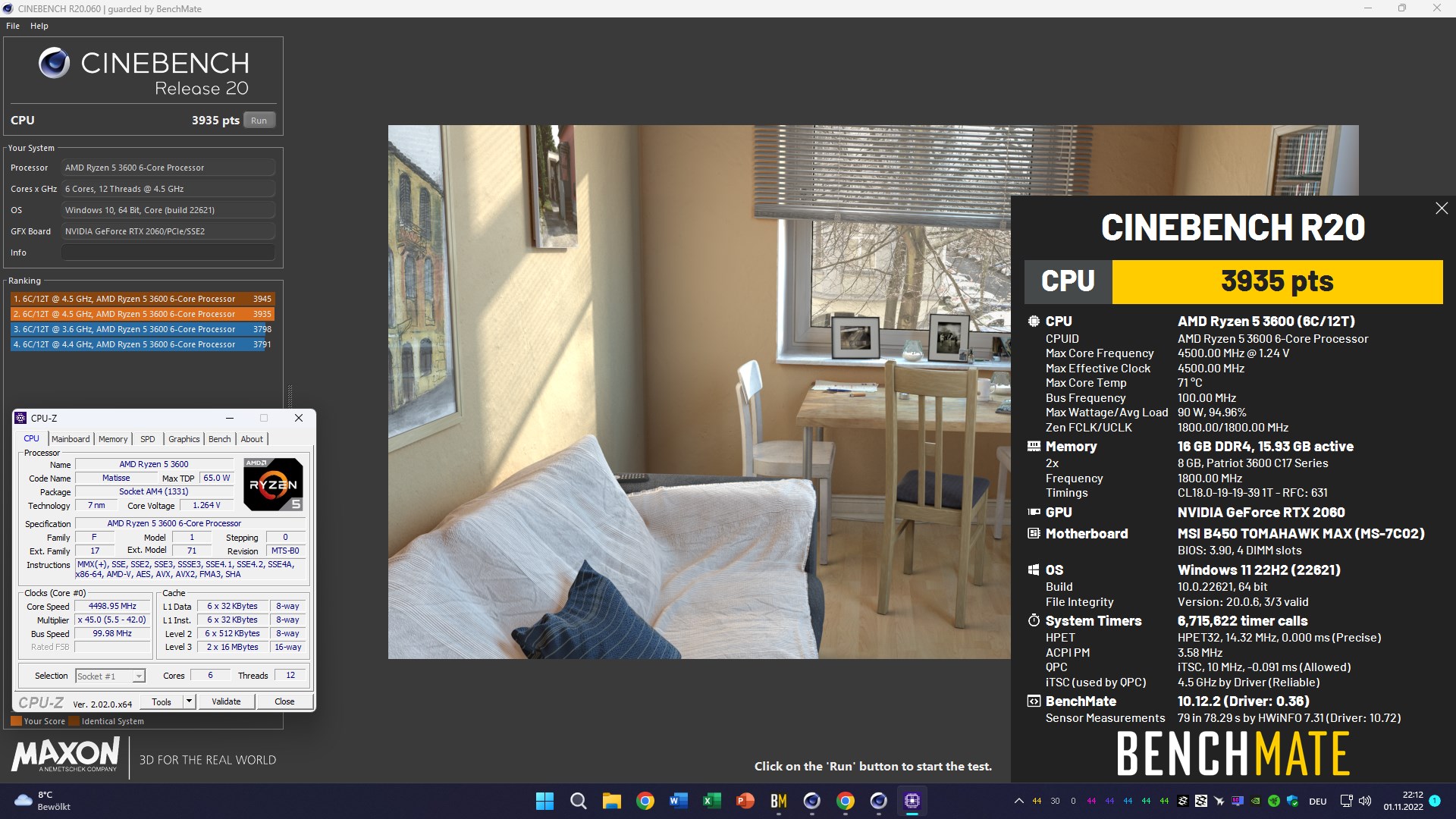Click the BenchMate section icon
Screen dimensions: 1456x819
pyautogui.click(x=1034, y=701)
